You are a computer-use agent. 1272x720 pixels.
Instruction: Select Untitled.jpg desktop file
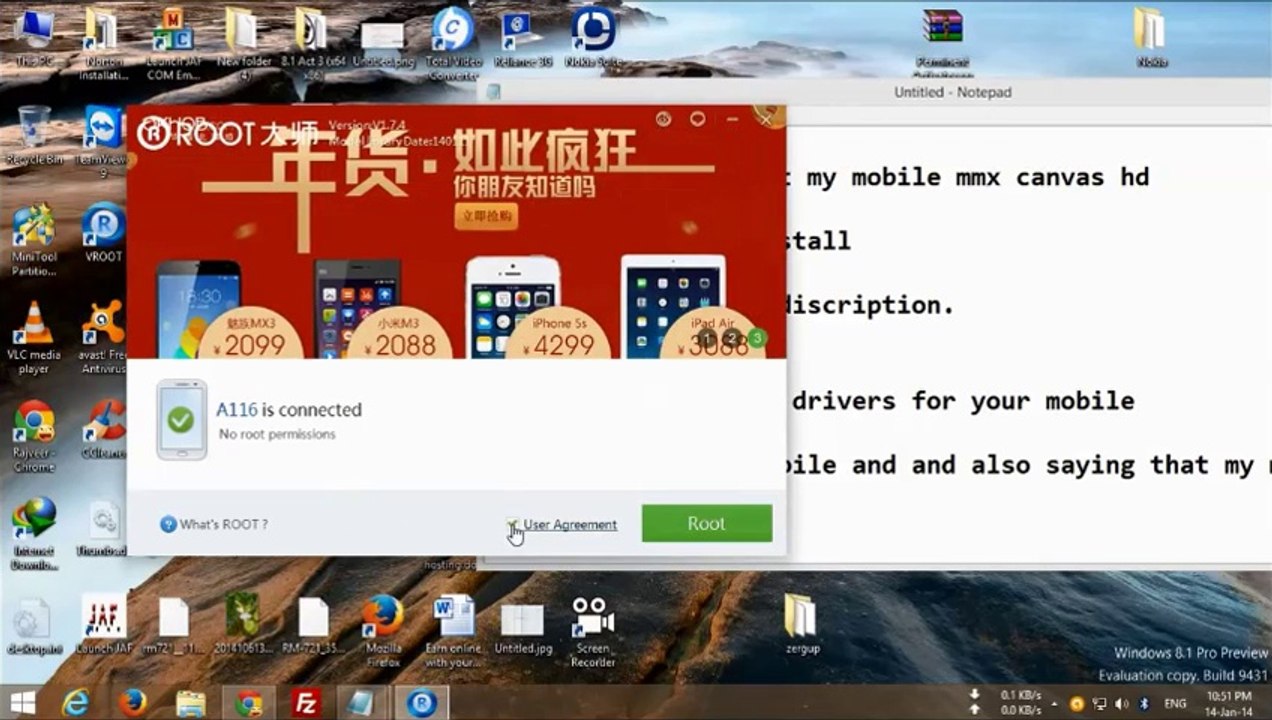coord(522,628)
